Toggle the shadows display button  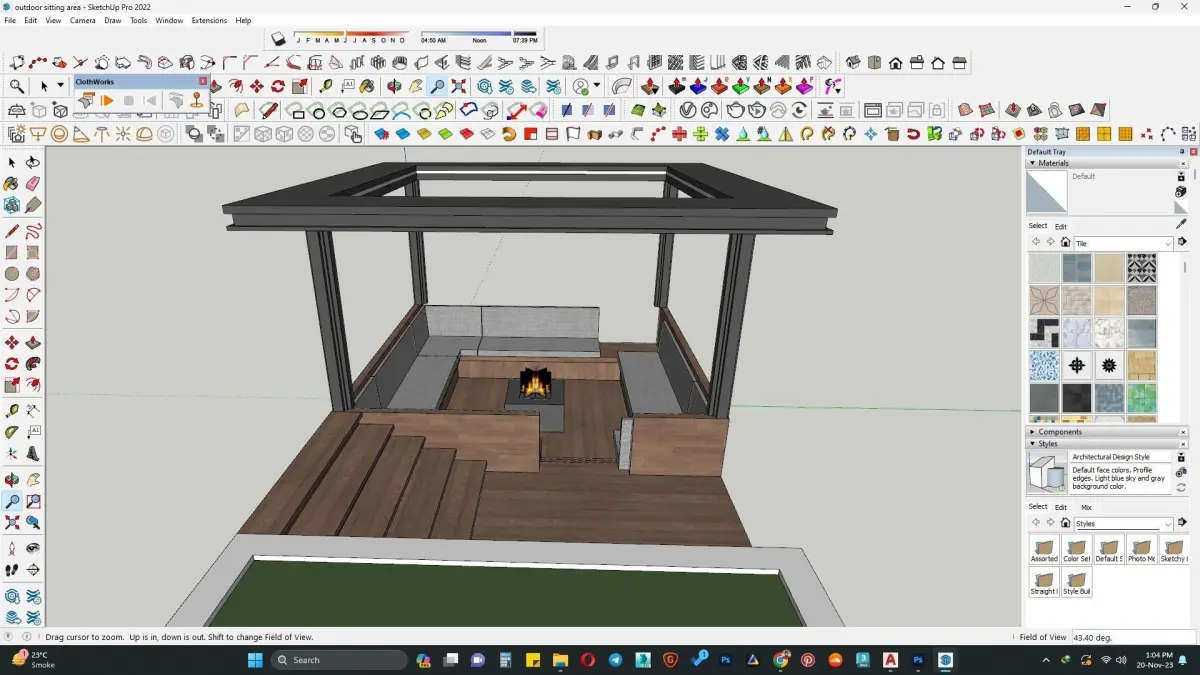click(279, 39)
